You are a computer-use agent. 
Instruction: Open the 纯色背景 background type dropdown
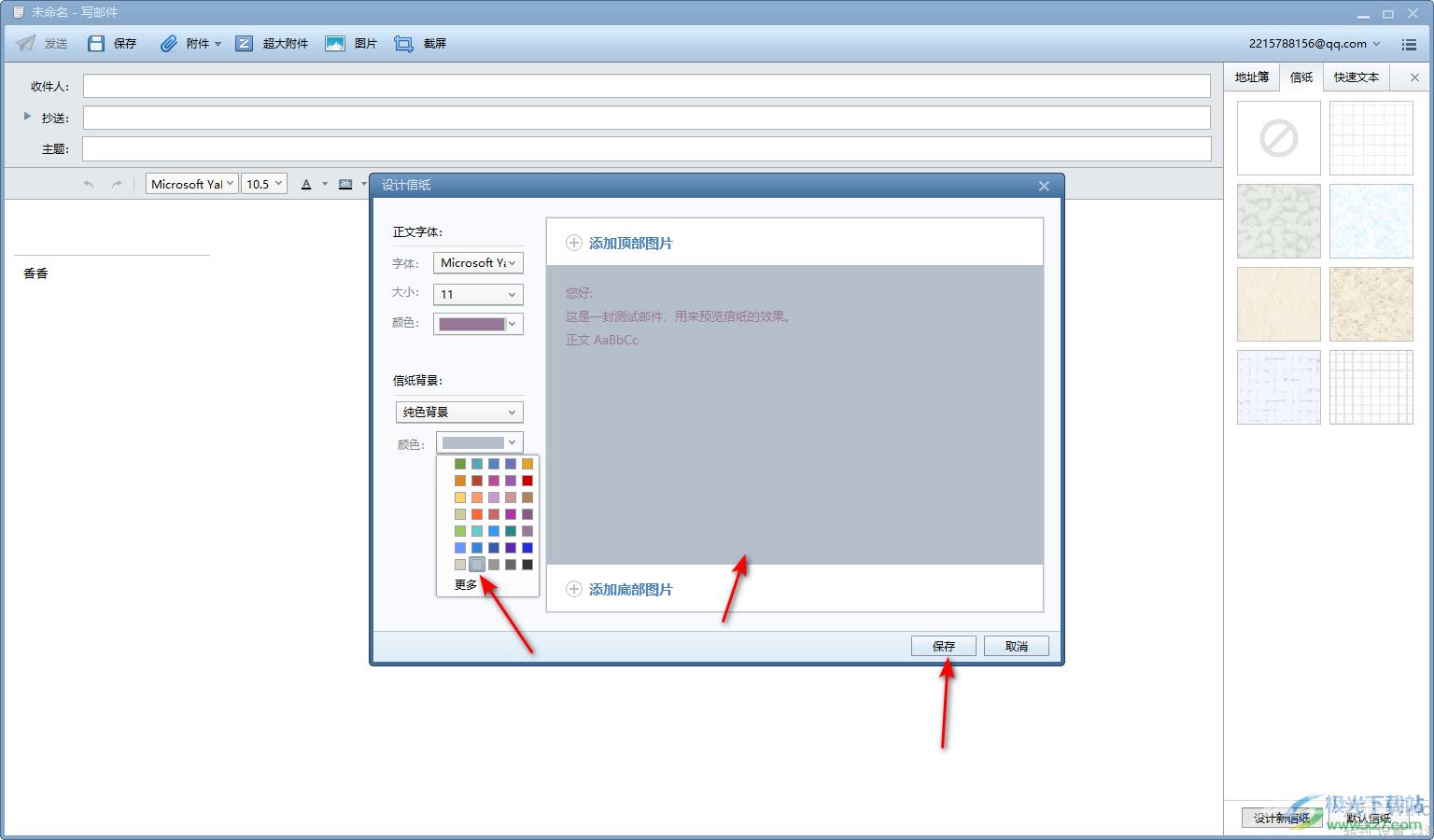coord(459,412)
